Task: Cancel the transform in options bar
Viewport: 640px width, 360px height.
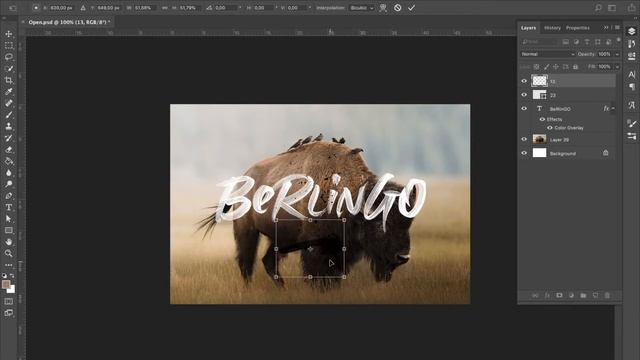Action: (x=398, y=8)
